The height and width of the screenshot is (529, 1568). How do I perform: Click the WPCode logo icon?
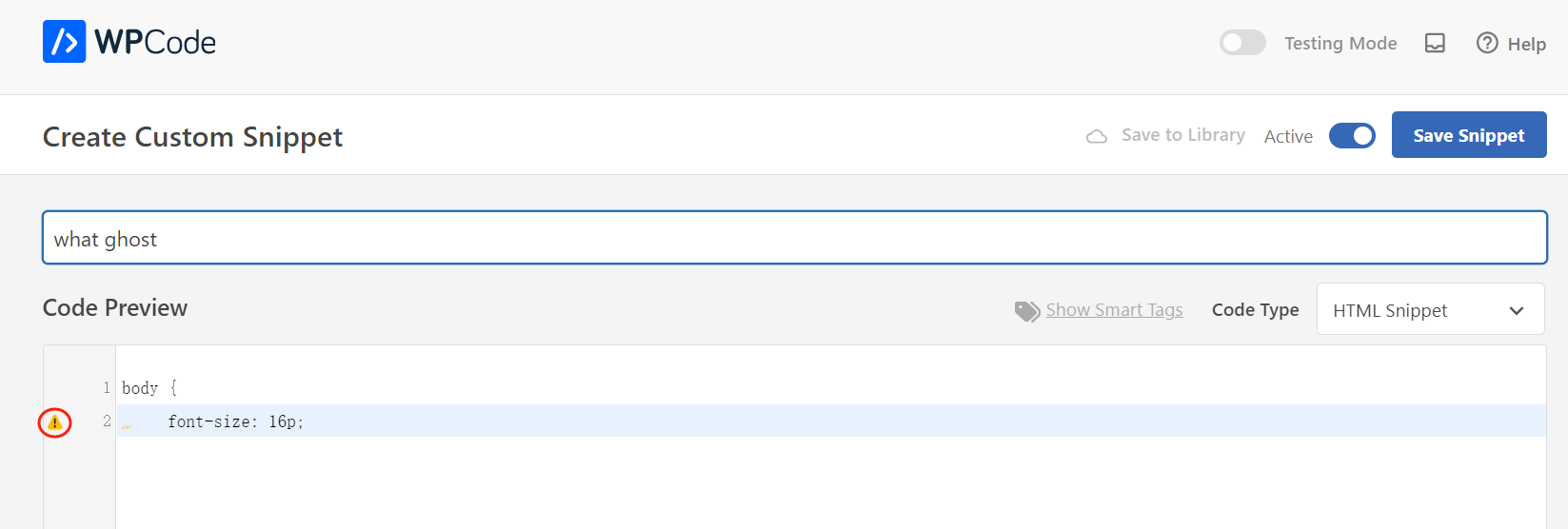[x=64, y=42]
